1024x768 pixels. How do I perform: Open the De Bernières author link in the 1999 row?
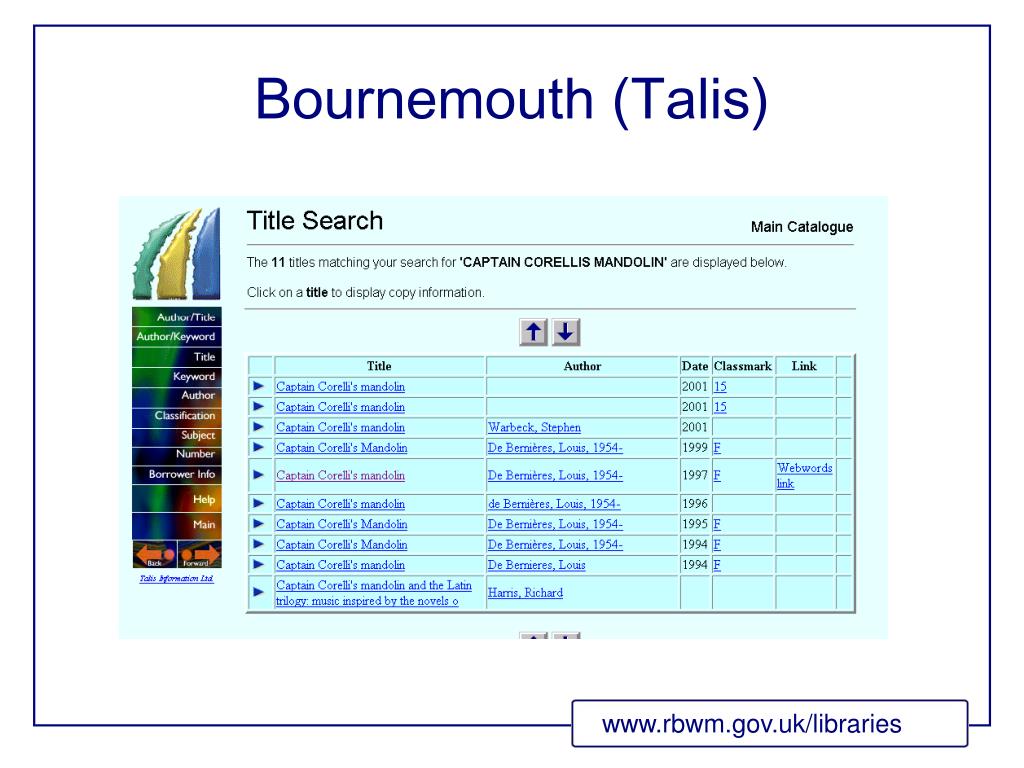point(555,447)
